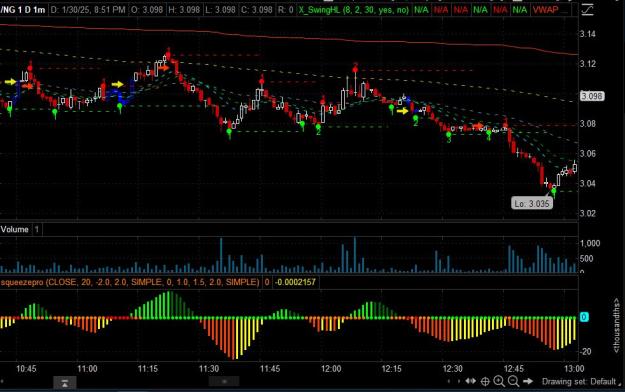Select the red VWAP study label
This screenshot has height=392, width=625.
(x=545, y=10)
